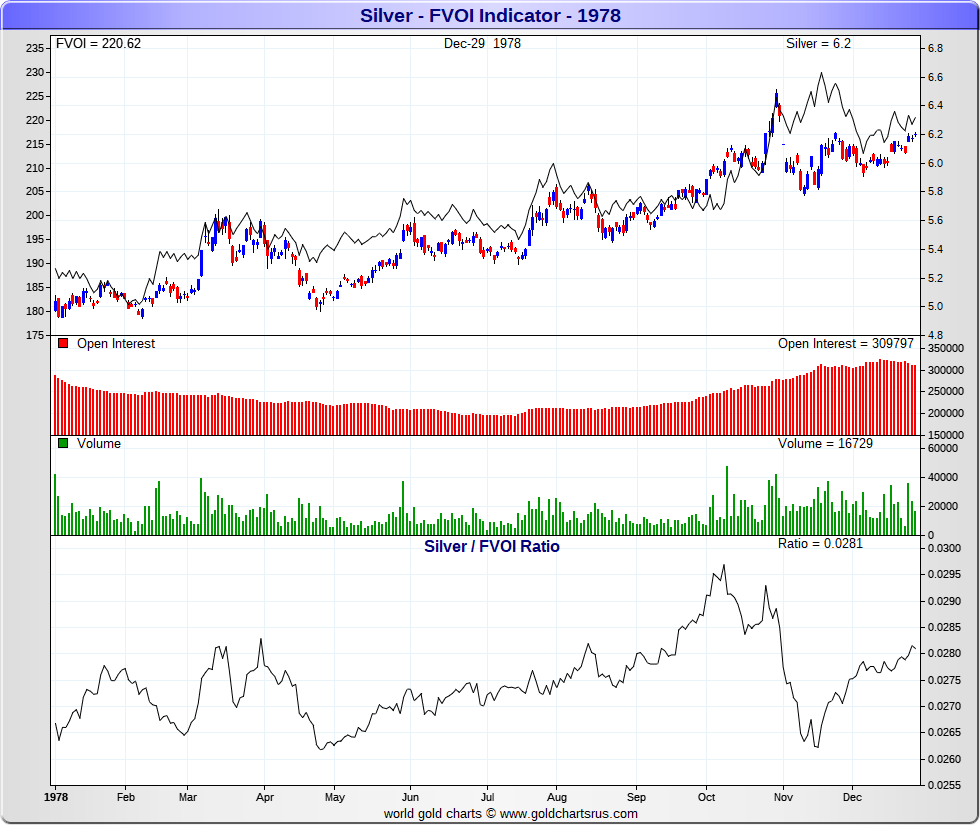Click the 'Silver / FVOI Ratio' heading
Image resolution: width=980 pixels, height=825 pixels.
point(492,546)
